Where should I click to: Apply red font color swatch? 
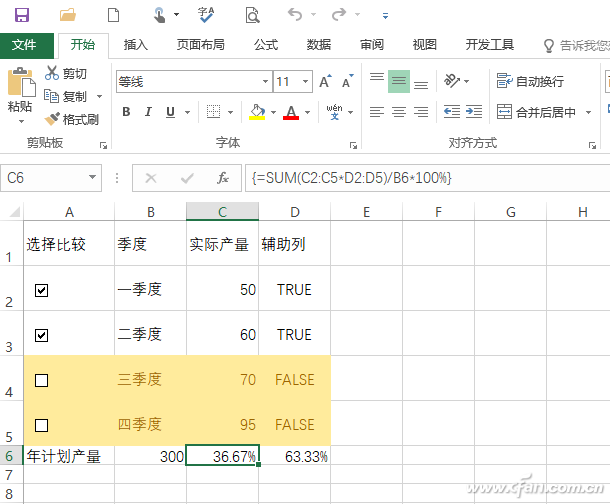click(x=291, y=112)
